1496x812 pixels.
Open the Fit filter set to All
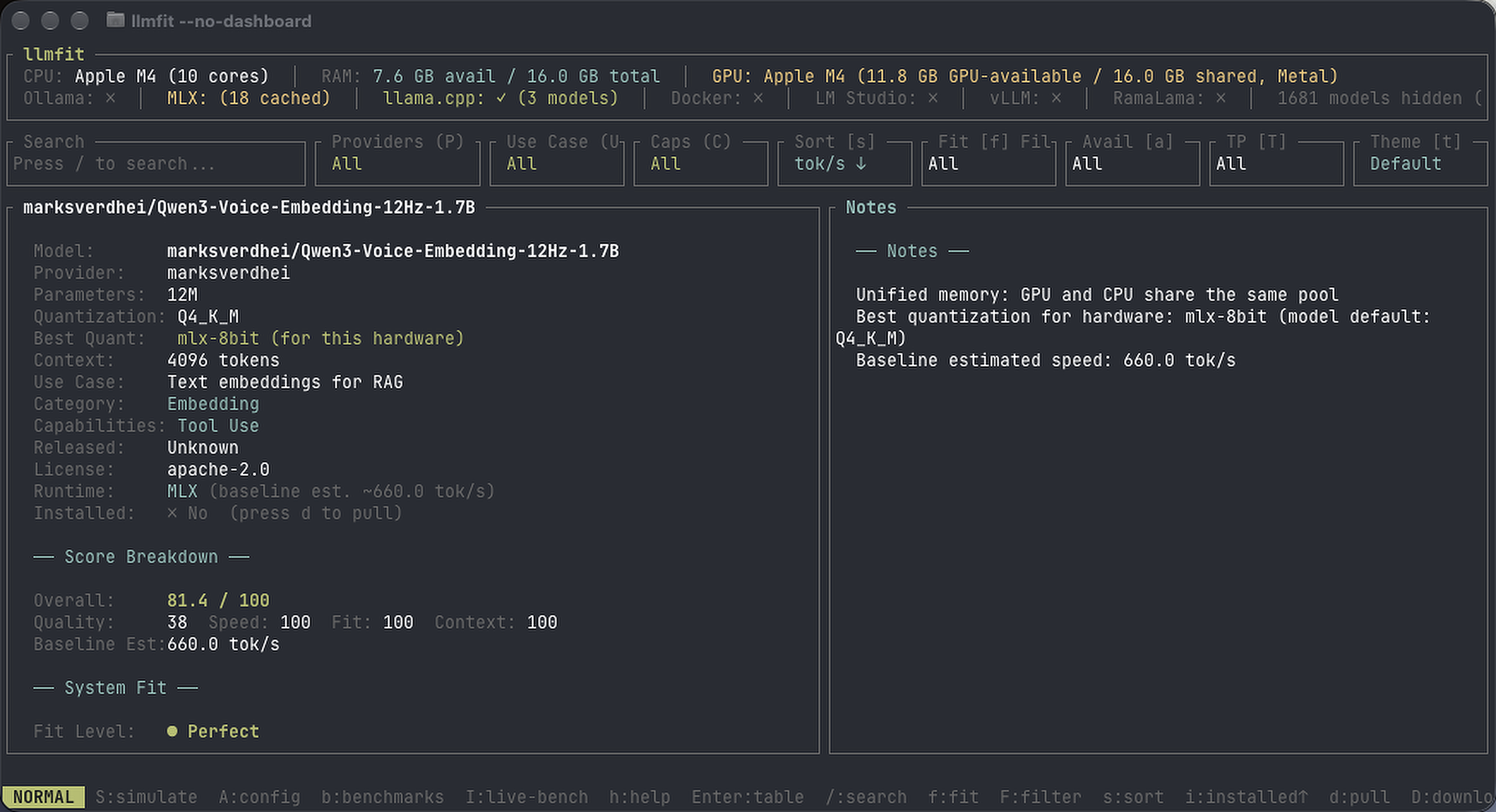988,164
